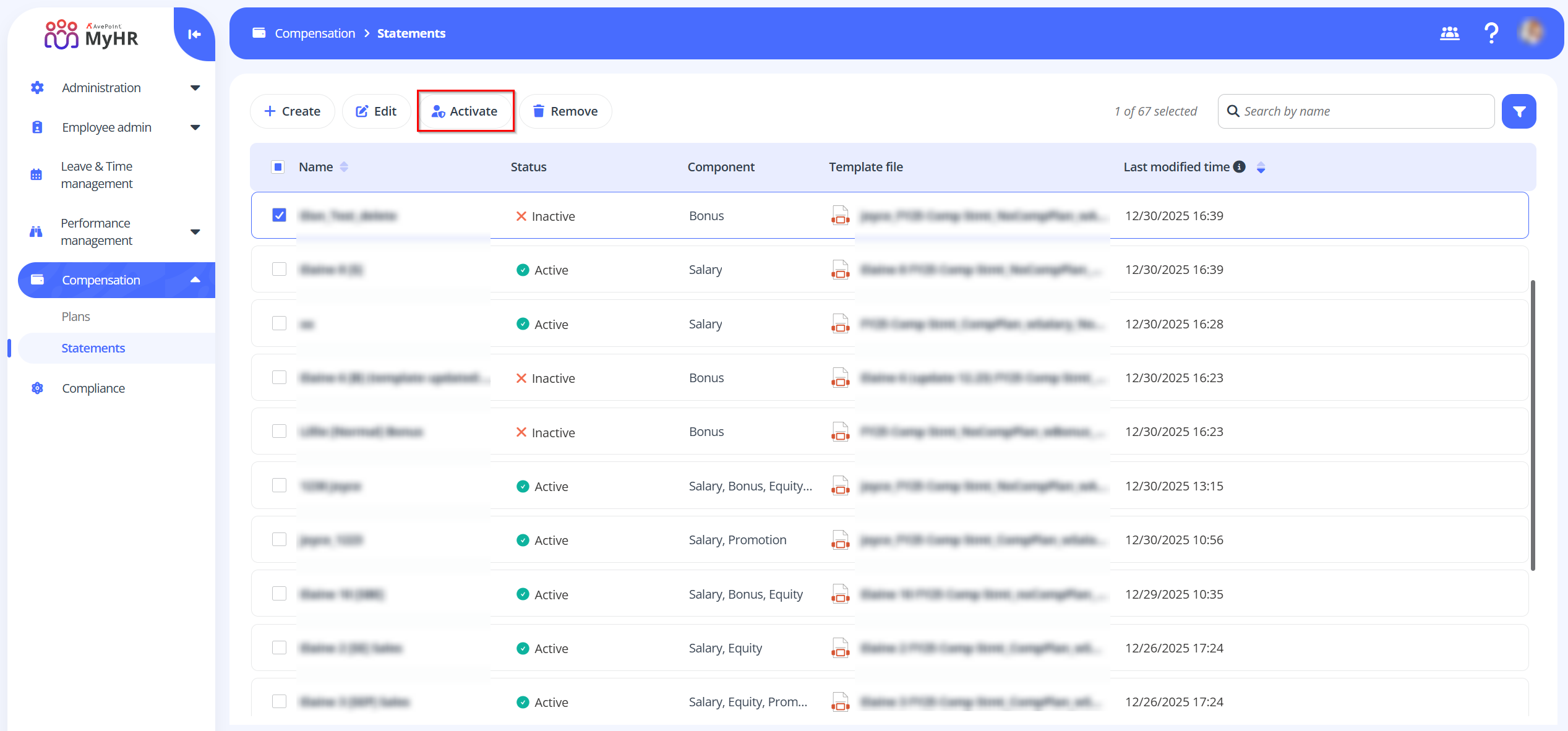
Task: Uncheck the selected first row checkbox
Action: pos(279,215)
